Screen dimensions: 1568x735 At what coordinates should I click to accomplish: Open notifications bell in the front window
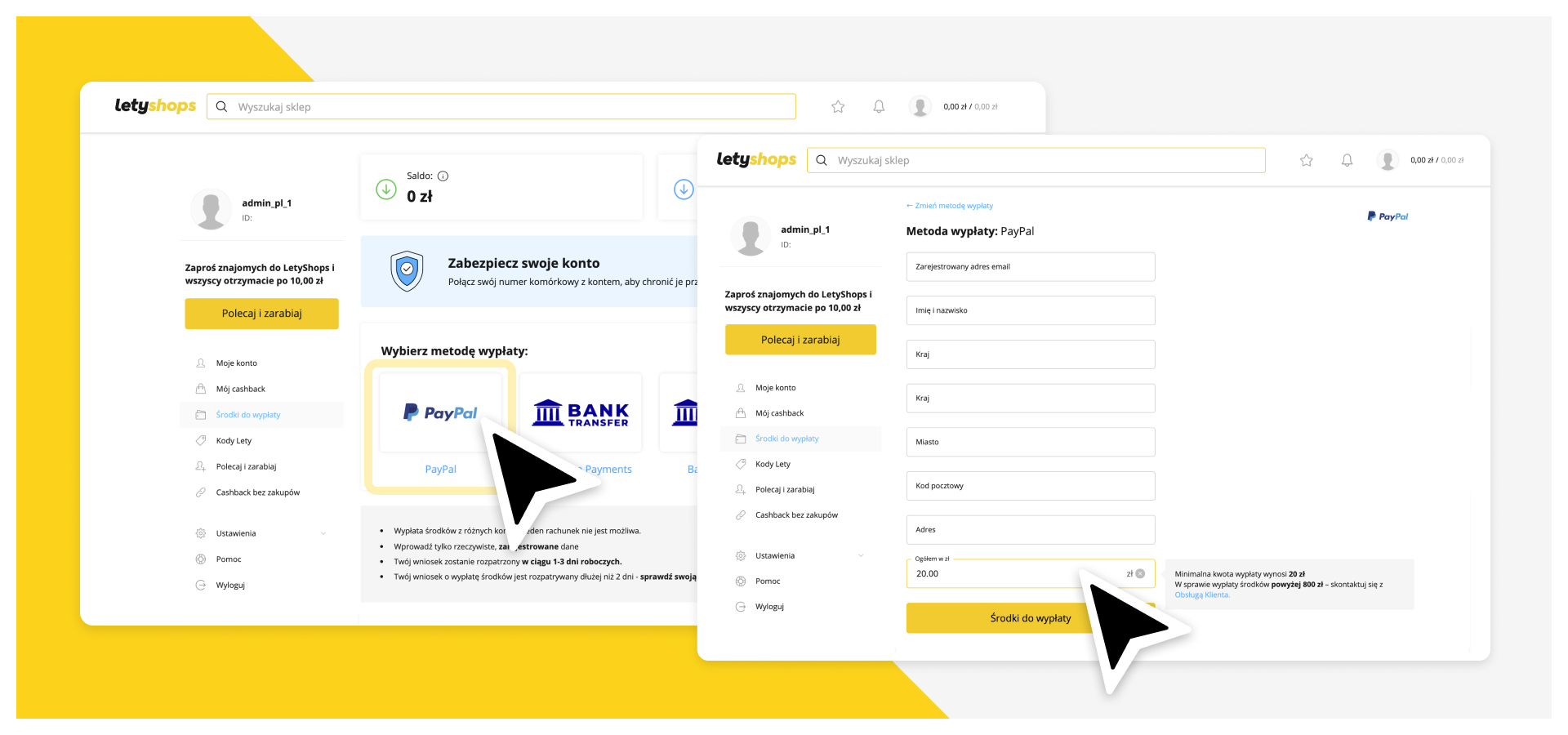1347,160
